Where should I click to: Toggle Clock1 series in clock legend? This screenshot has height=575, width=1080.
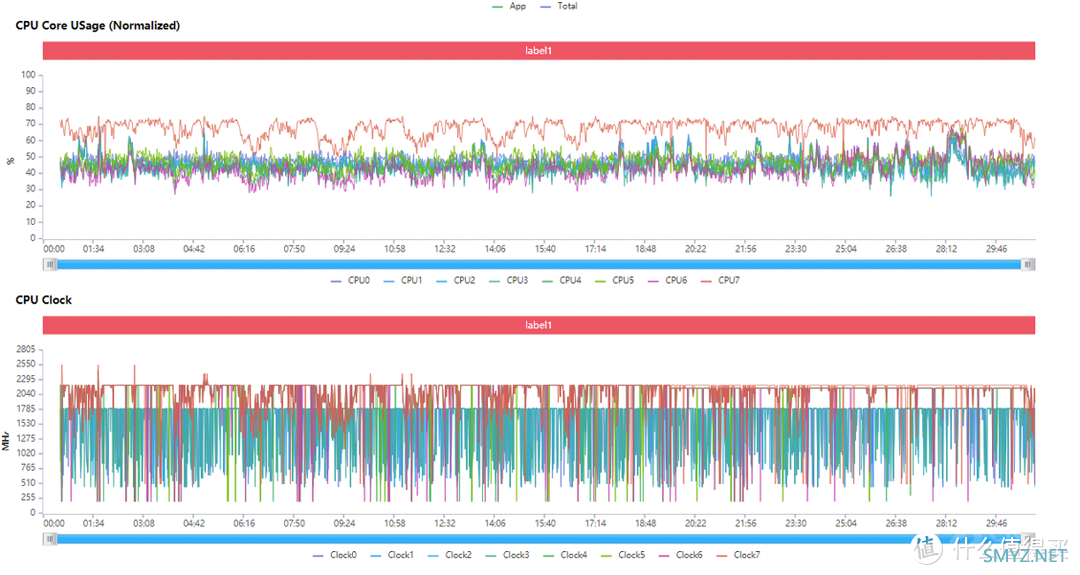point(392,554)
